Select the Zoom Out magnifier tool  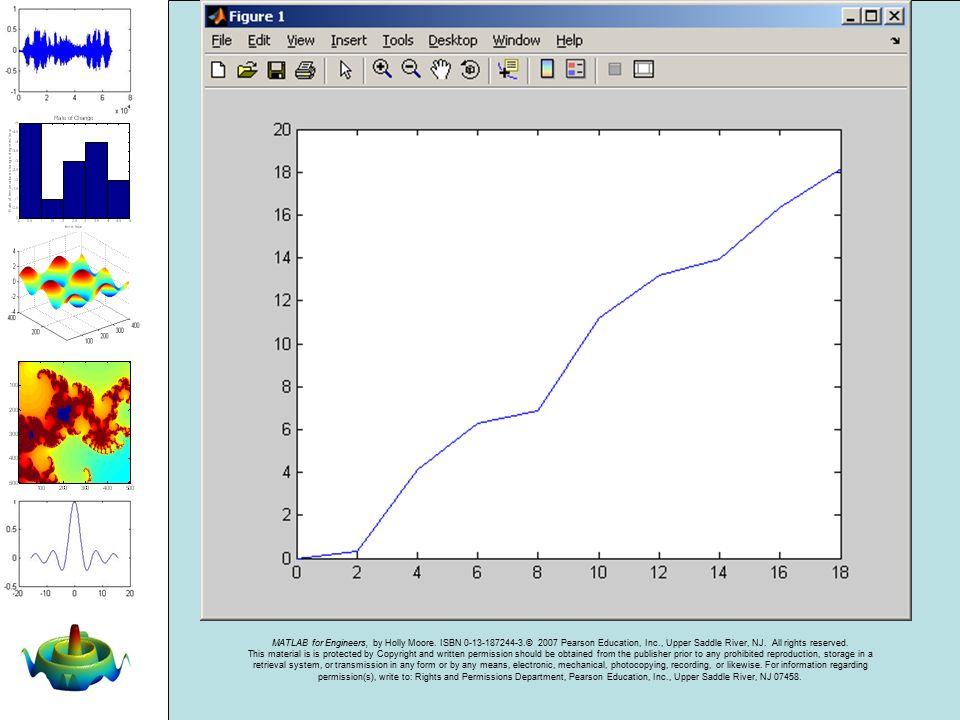[x=411, y=69]
